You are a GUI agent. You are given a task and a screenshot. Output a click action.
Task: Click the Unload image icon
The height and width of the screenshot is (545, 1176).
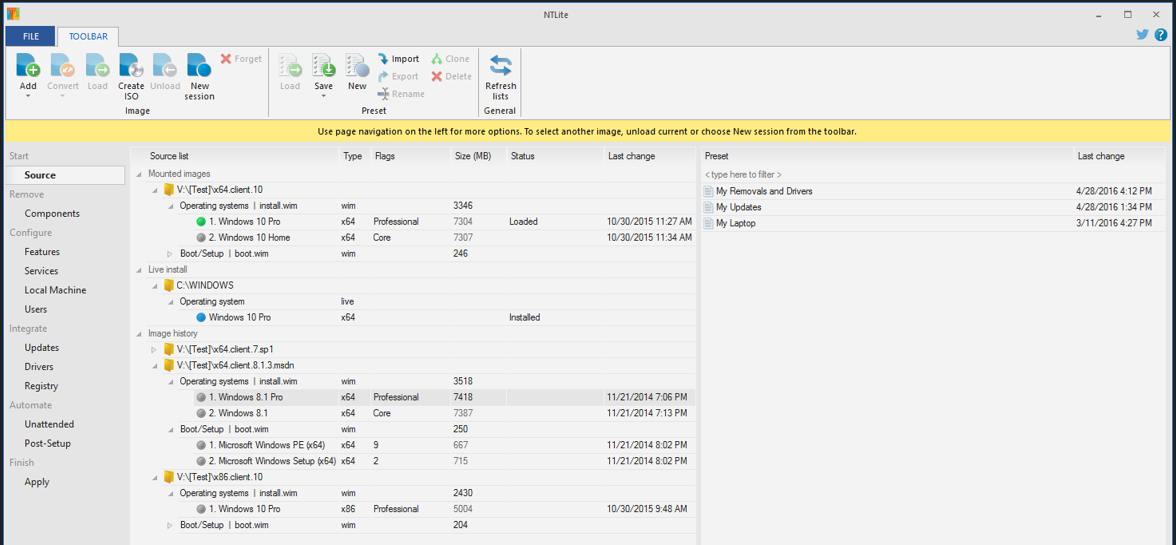(165, 65)
